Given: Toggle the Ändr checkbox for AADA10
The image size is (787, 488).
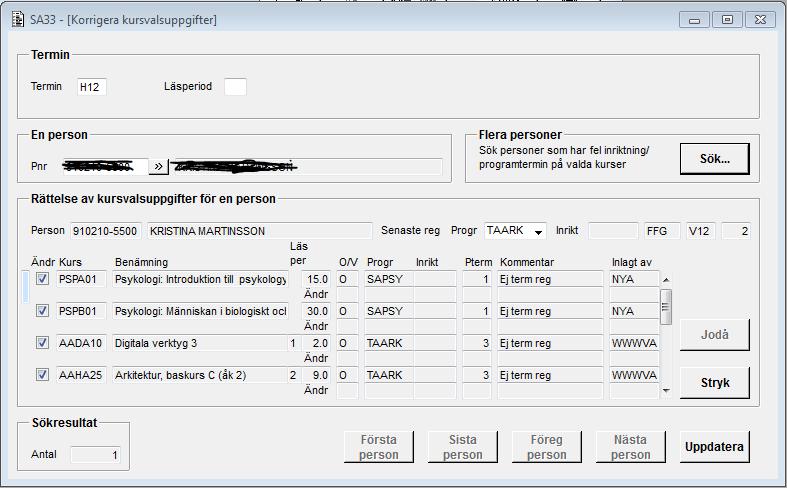Looking at the screenshot, I should [x=42, y=343].
